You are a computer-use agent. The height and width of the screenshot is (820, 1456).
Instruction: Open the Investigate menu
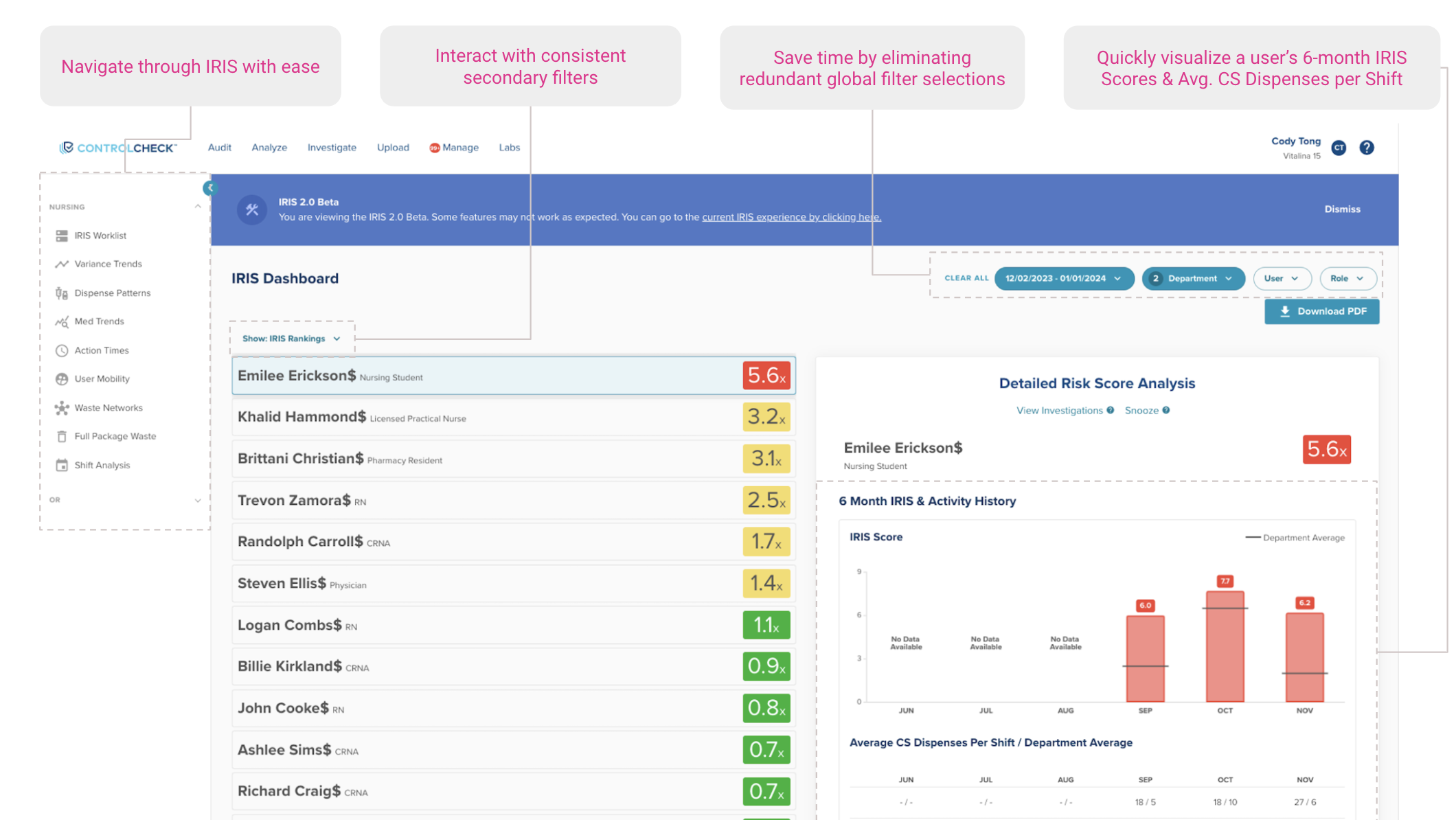(332, 148)
